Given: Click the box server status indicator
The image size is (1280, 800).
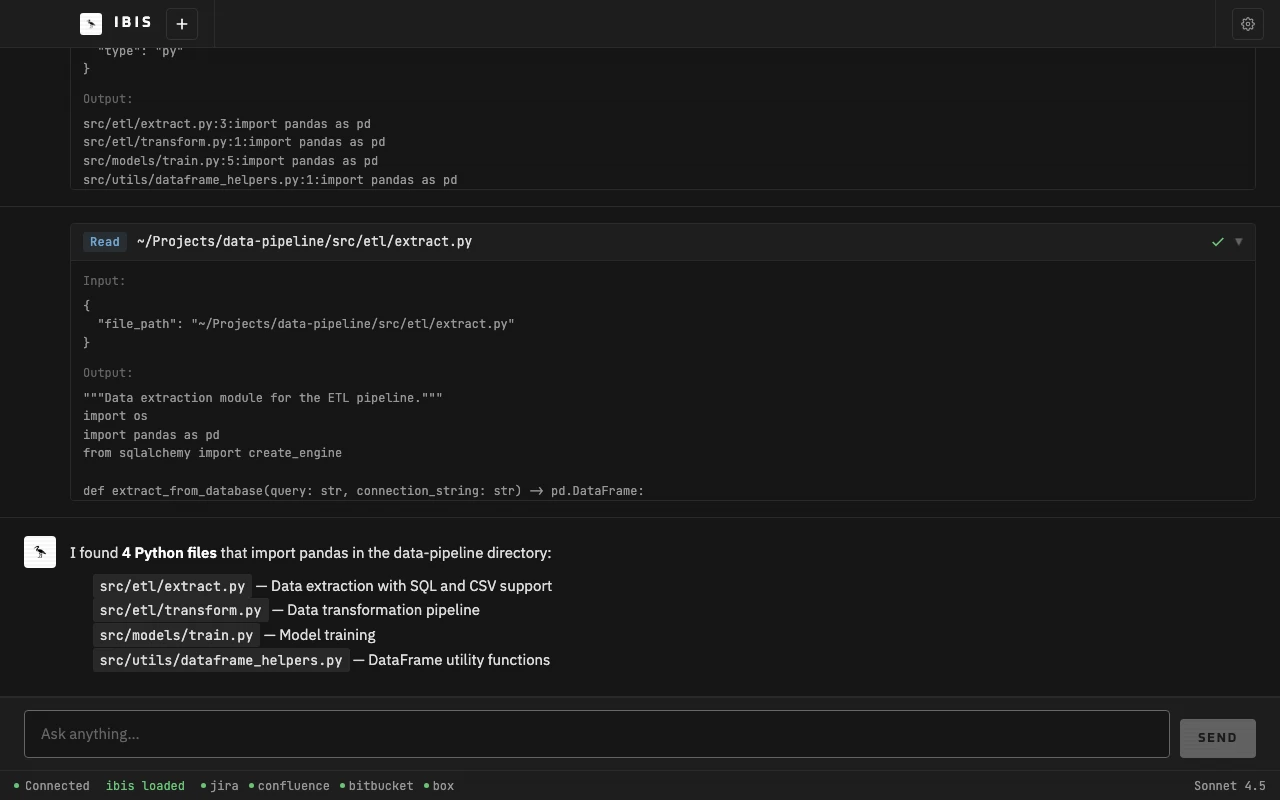Looking at the screenshot, I should pos(439,786).
